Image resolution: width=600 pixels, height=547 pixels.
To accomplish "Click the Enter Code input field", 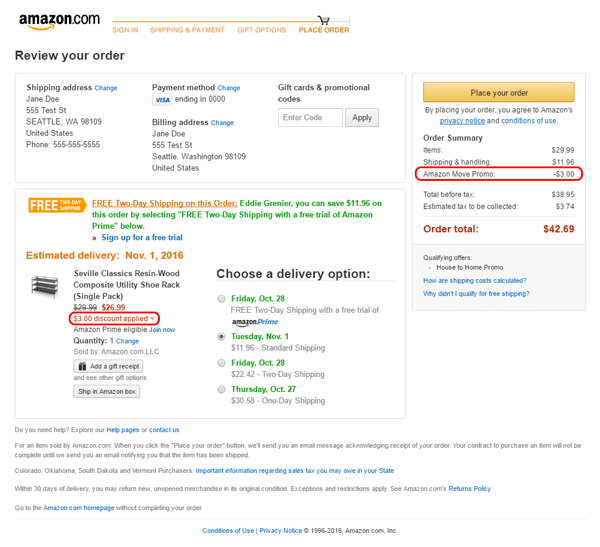I will (310, 118).
